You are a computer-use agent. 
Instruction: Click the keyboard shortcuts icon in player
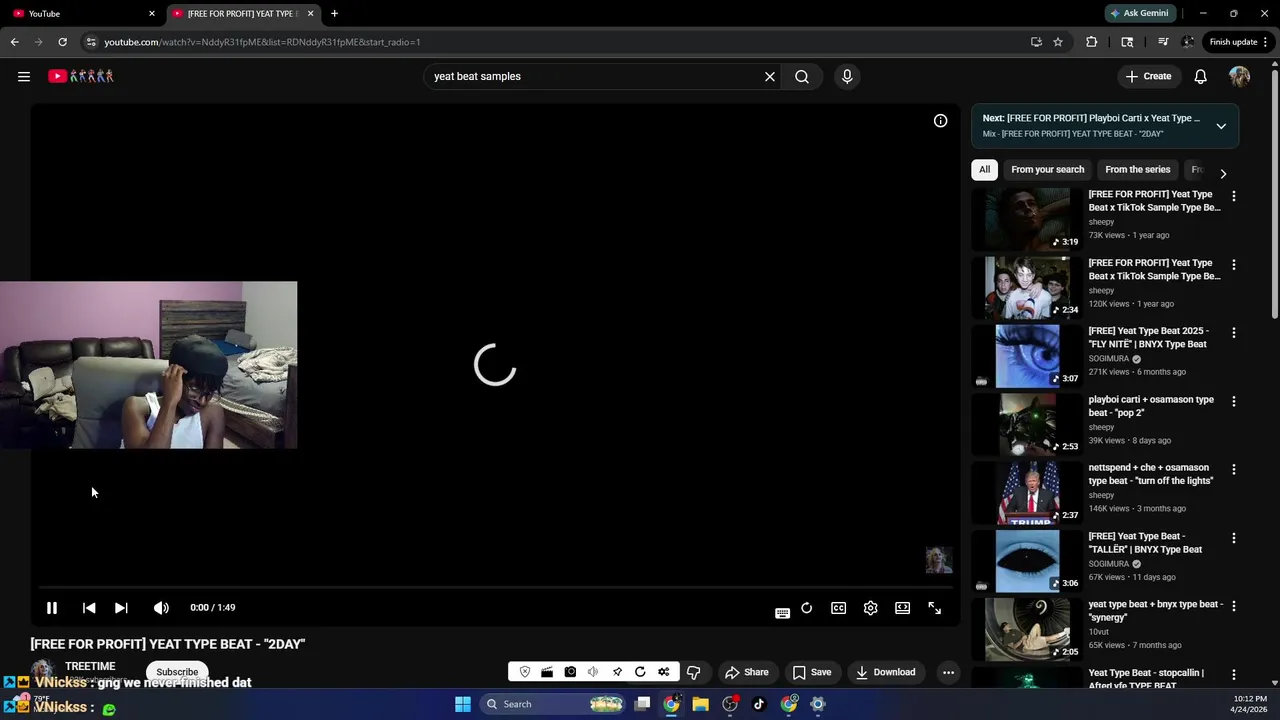coord(782,613)
